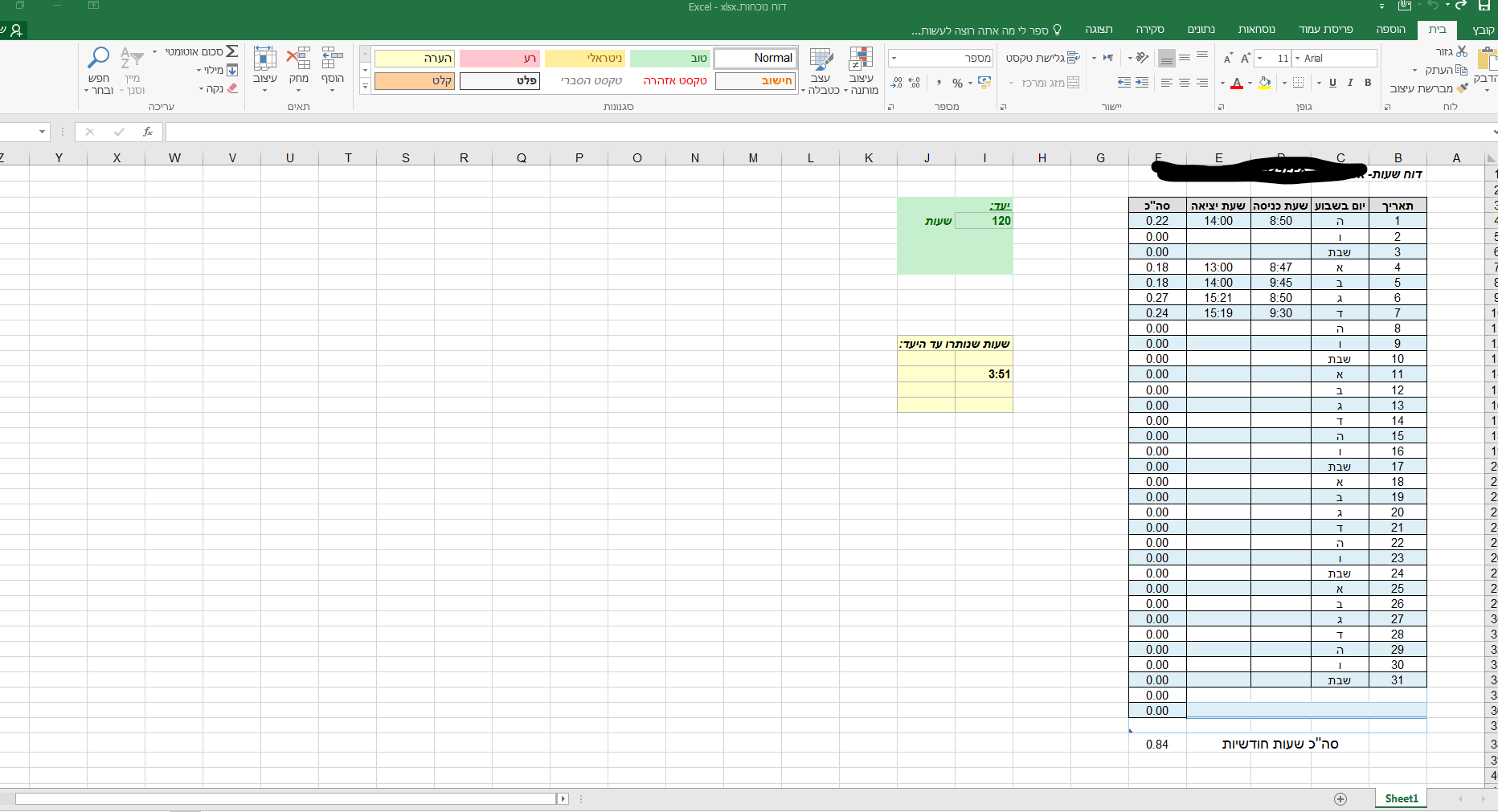This screenshot has width=1498, height=812.
Task: Click the Insert Function fx button
Action: [148, 132]
